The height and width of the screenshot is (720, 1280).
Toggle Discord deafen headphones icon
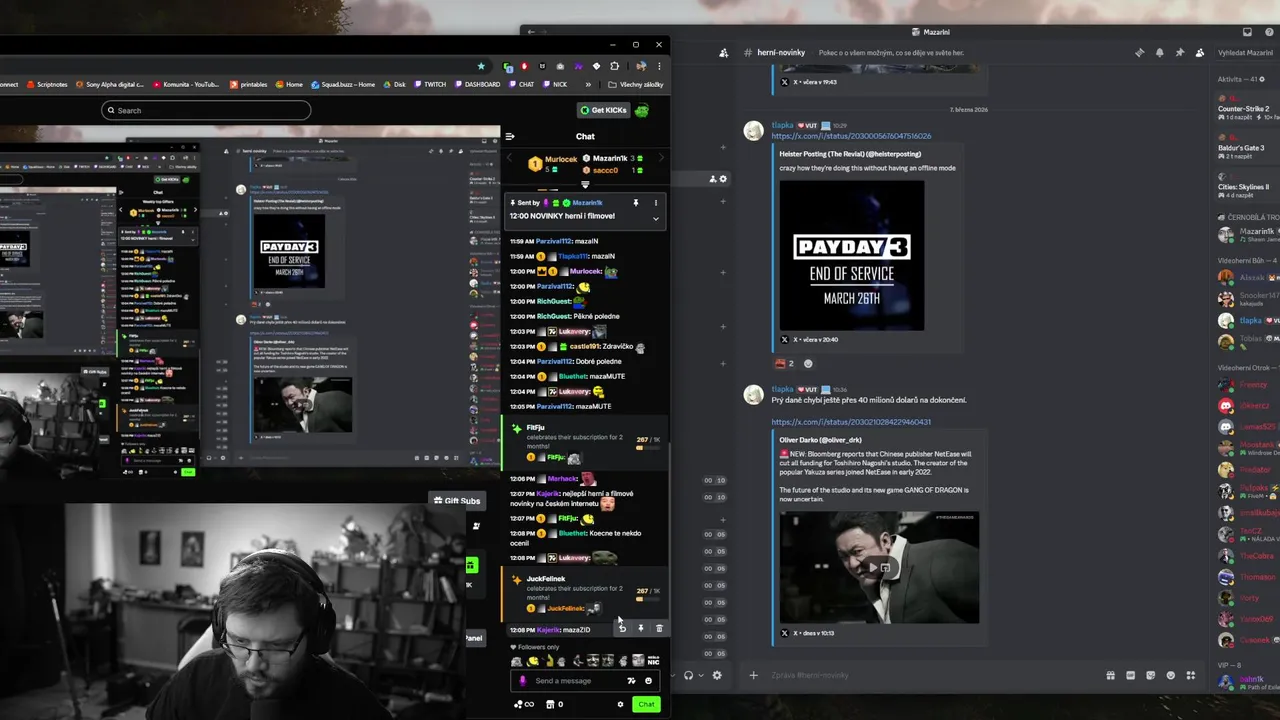[688, 675]
